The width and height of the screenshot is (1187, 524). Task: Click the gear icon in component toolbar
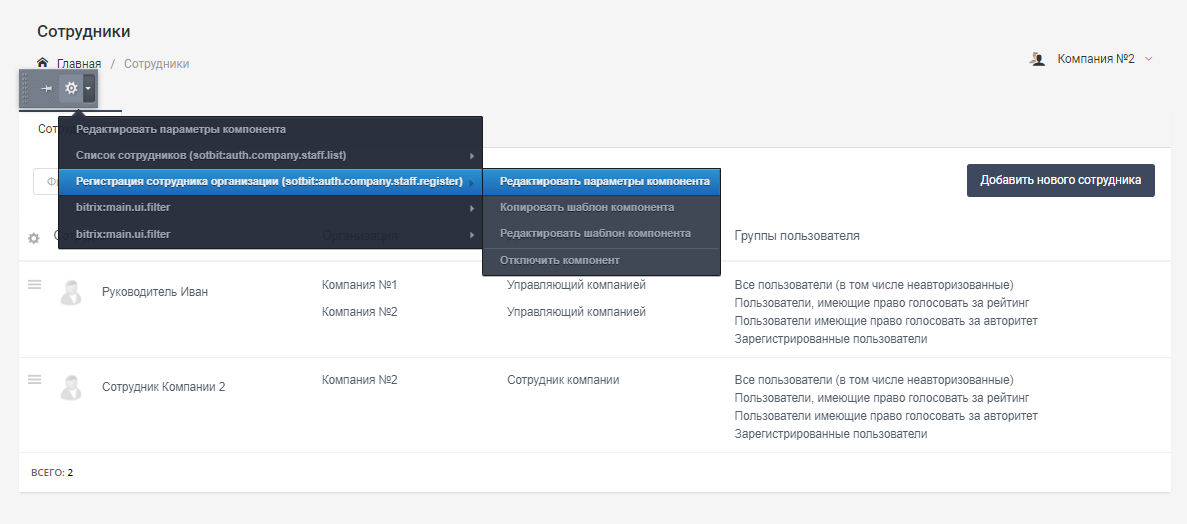coord(71,89)
